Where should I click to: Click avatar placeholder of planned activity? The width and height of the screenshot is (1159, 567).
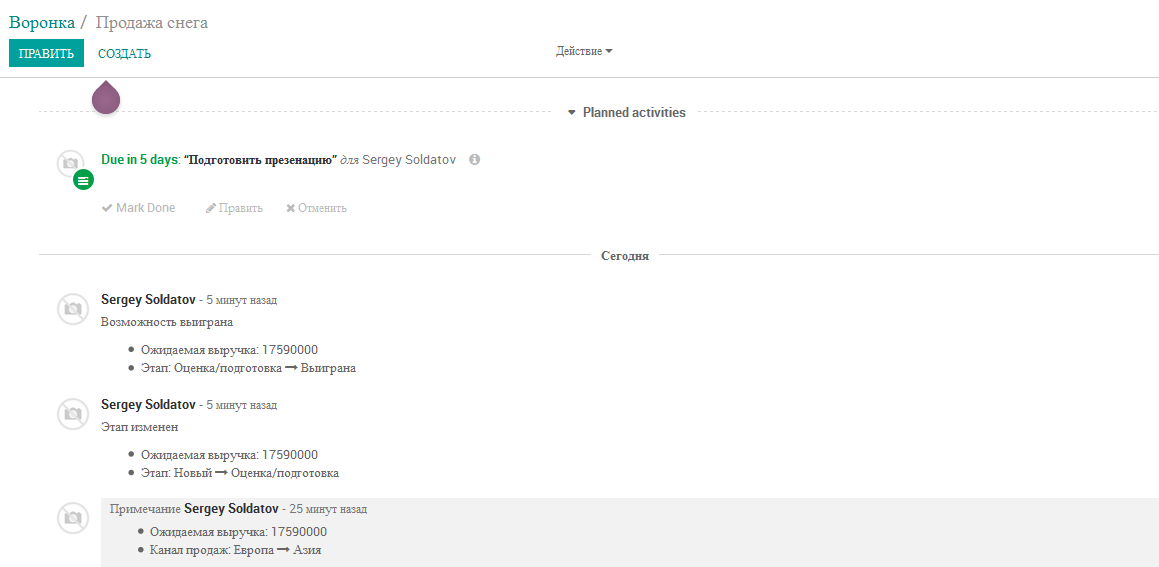coord(70,163)
